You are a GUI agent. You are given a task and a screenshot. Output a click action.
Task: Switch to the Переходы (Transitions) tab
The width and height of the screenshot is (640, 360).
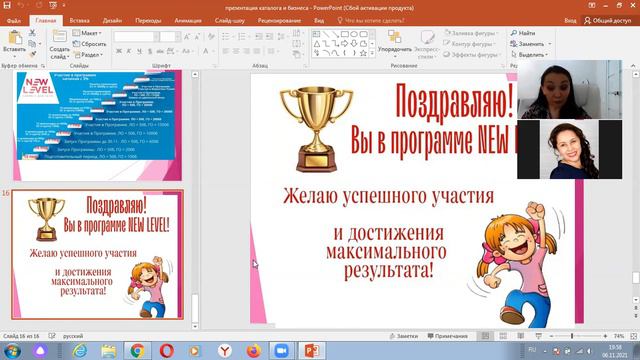148,20
